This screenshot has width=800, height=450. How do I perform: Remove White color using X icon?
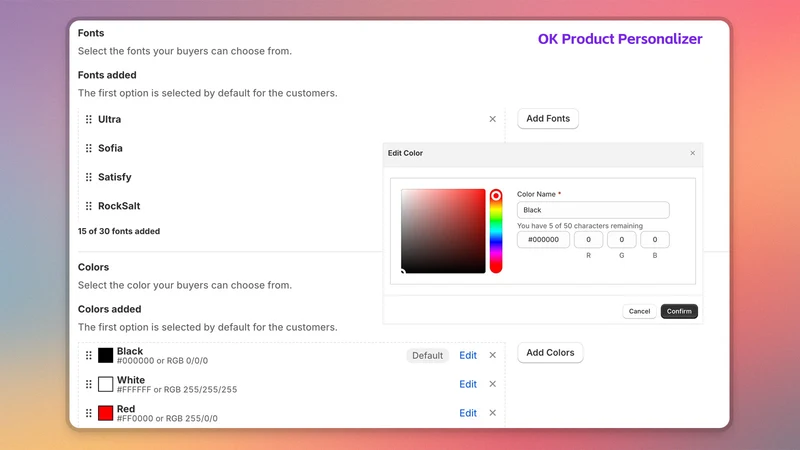(x=492, y=384)
